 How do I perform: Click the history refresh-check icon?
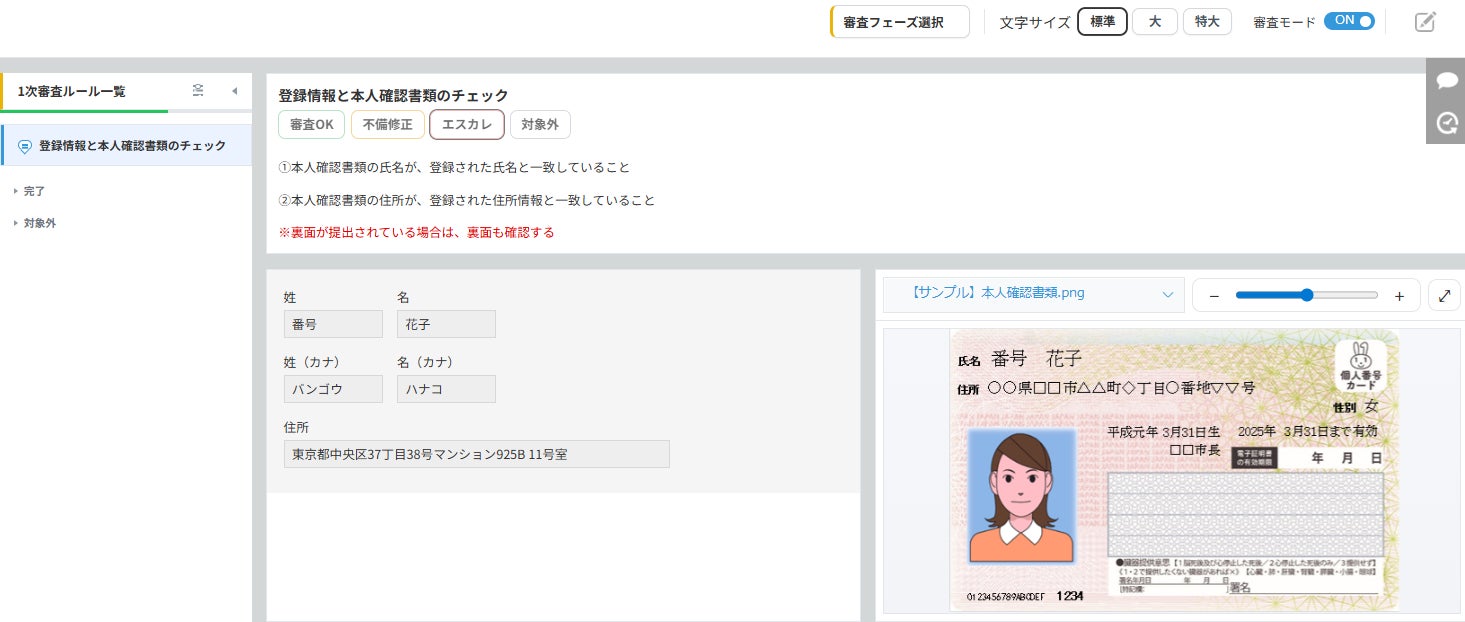(x=1446, y=123)
